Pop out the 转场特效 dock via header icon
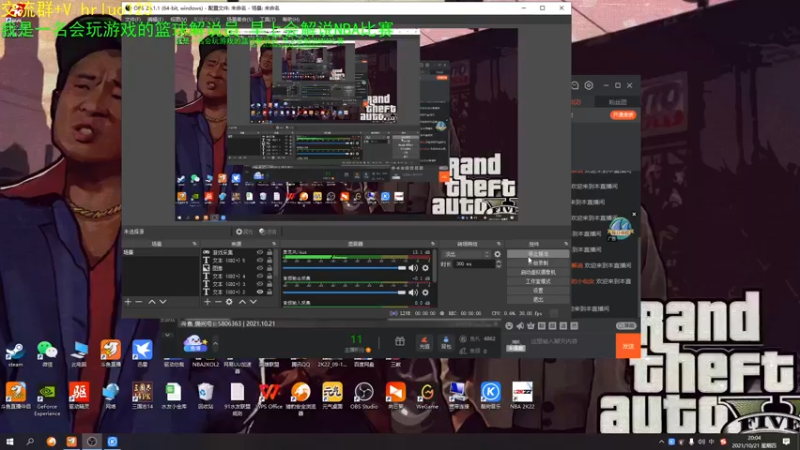The image size is (800, 450). [498, 244]
